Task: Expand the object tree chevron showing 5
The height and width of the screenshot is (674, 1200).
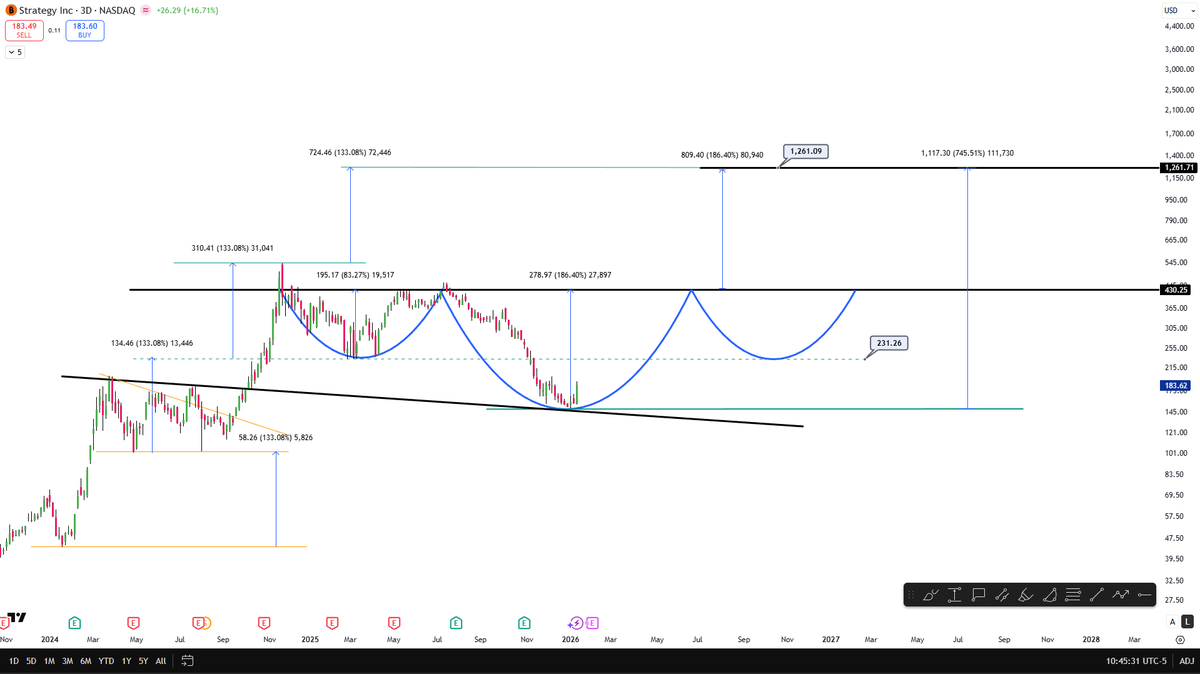Action: 16,51
